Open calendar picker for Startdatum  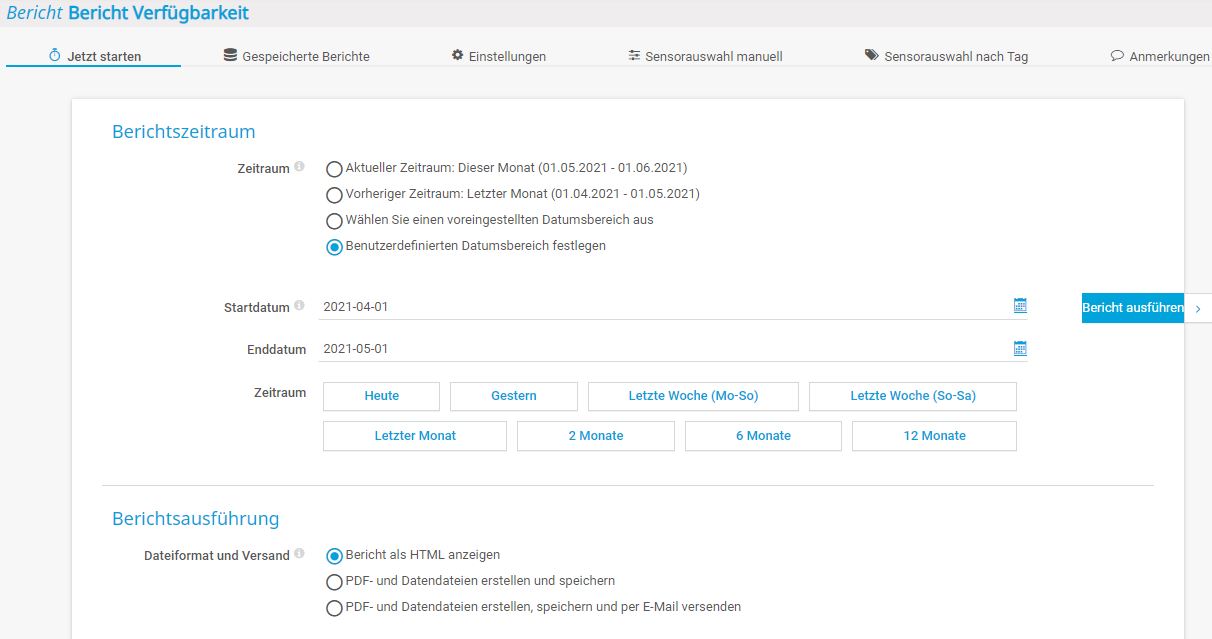pos(1020,306)
